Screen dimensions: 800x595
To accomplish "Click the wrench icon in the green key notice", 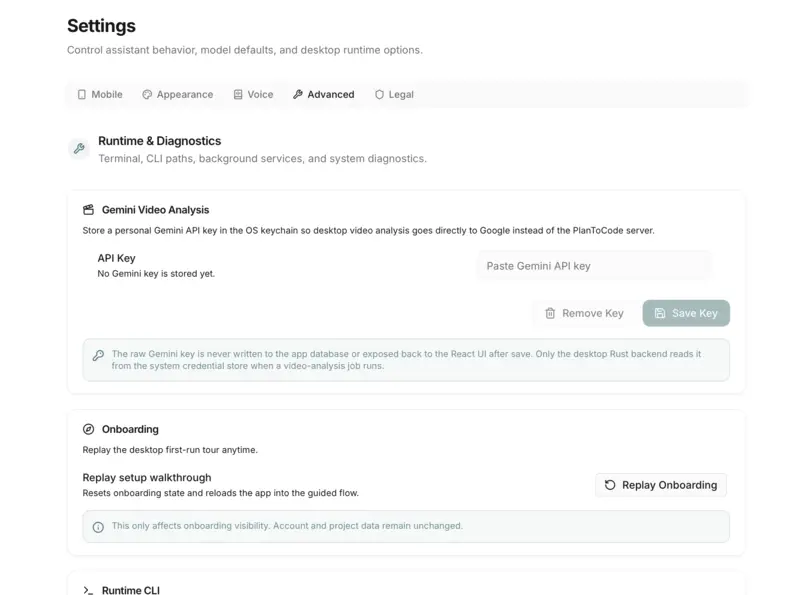I will point(98,355).
